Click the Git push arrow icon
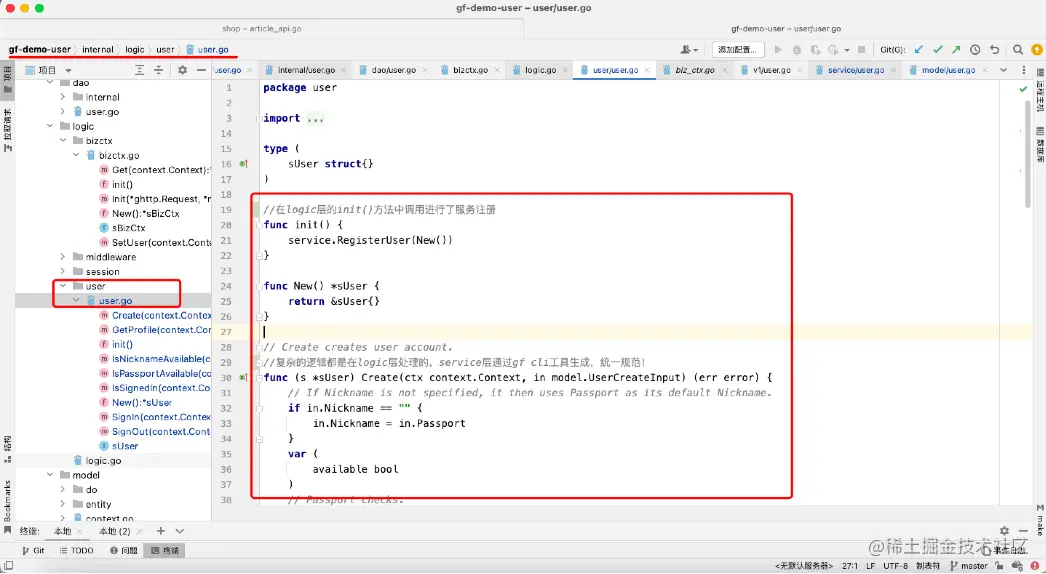Screen dimensions: 1046x574 (956, 49)
